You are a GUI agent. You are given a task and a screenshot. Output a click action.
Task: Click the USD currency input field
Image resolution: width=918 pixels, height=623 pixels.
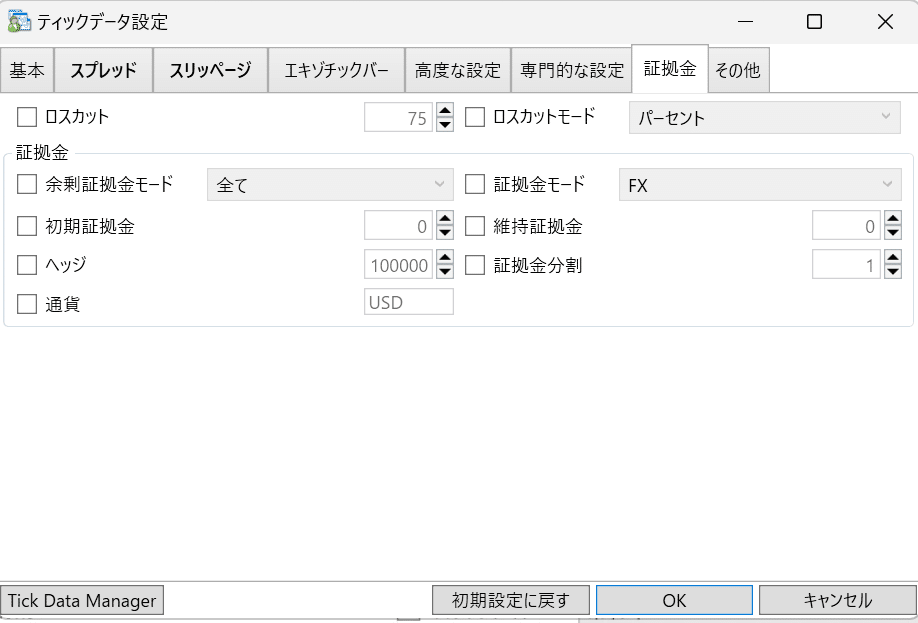coord(408,301)
